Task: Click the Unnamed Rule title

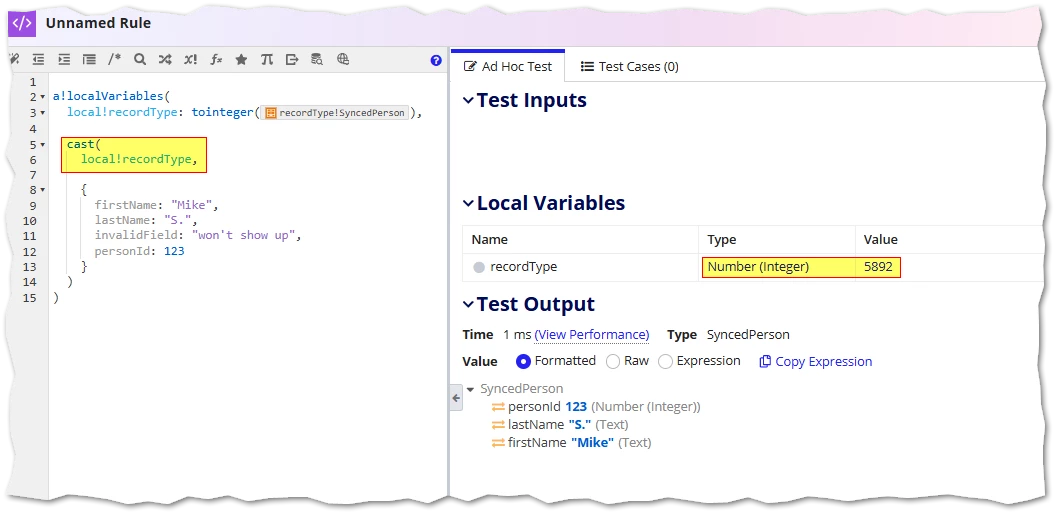Action: tap(98, 23)
